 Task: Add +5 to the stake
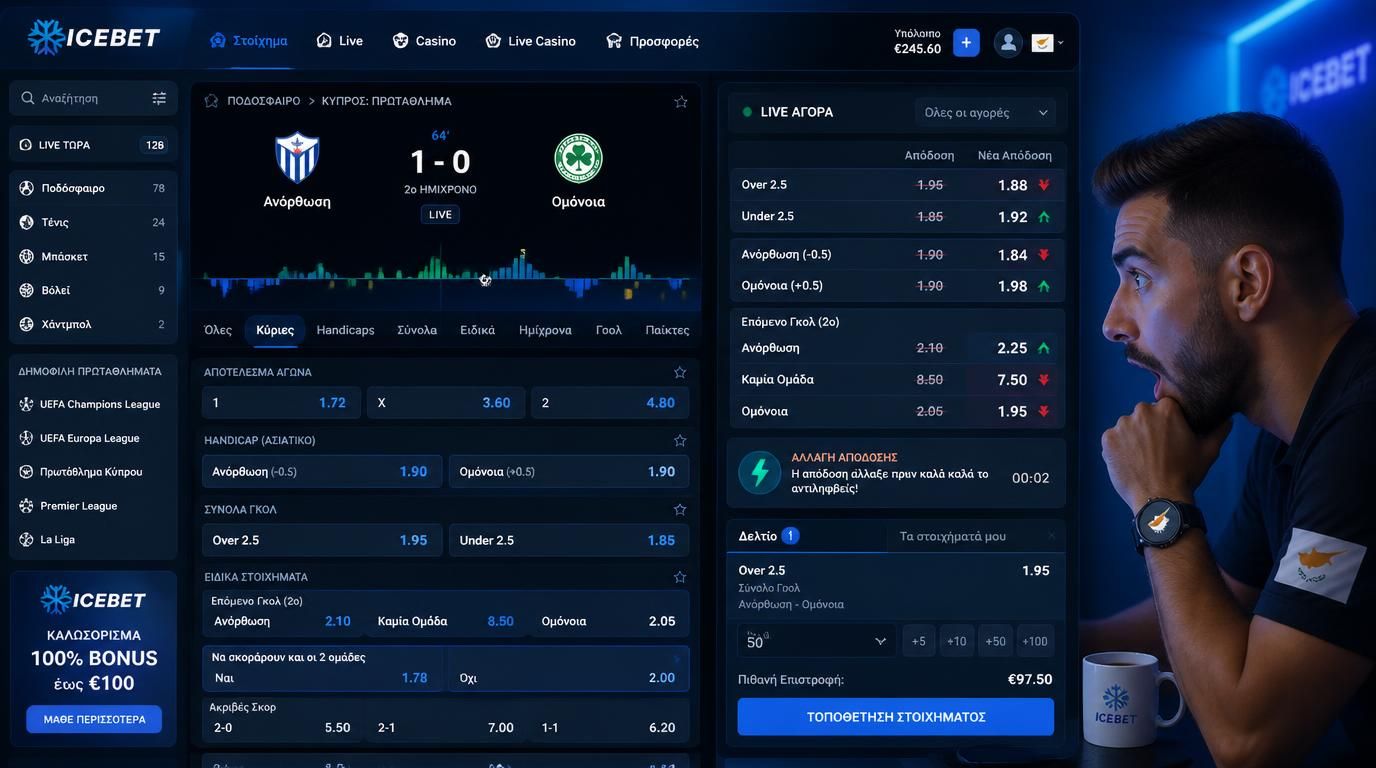[x=919, y=641]
